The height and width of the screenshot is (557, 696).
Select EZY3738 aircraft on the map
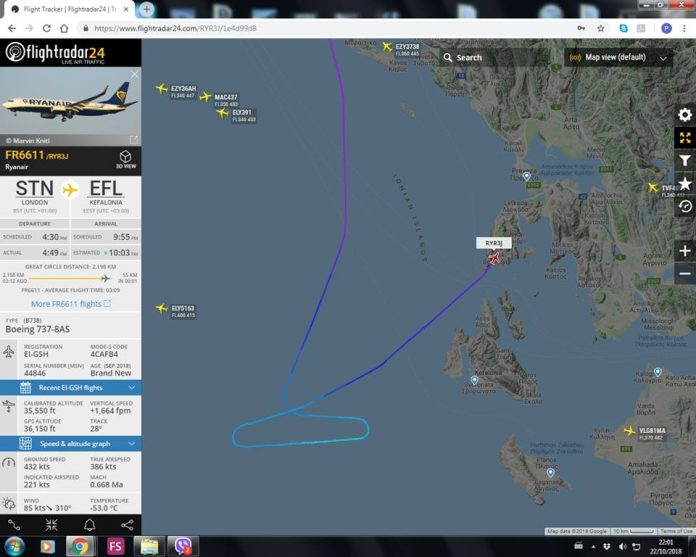click(x=388, y=47)
